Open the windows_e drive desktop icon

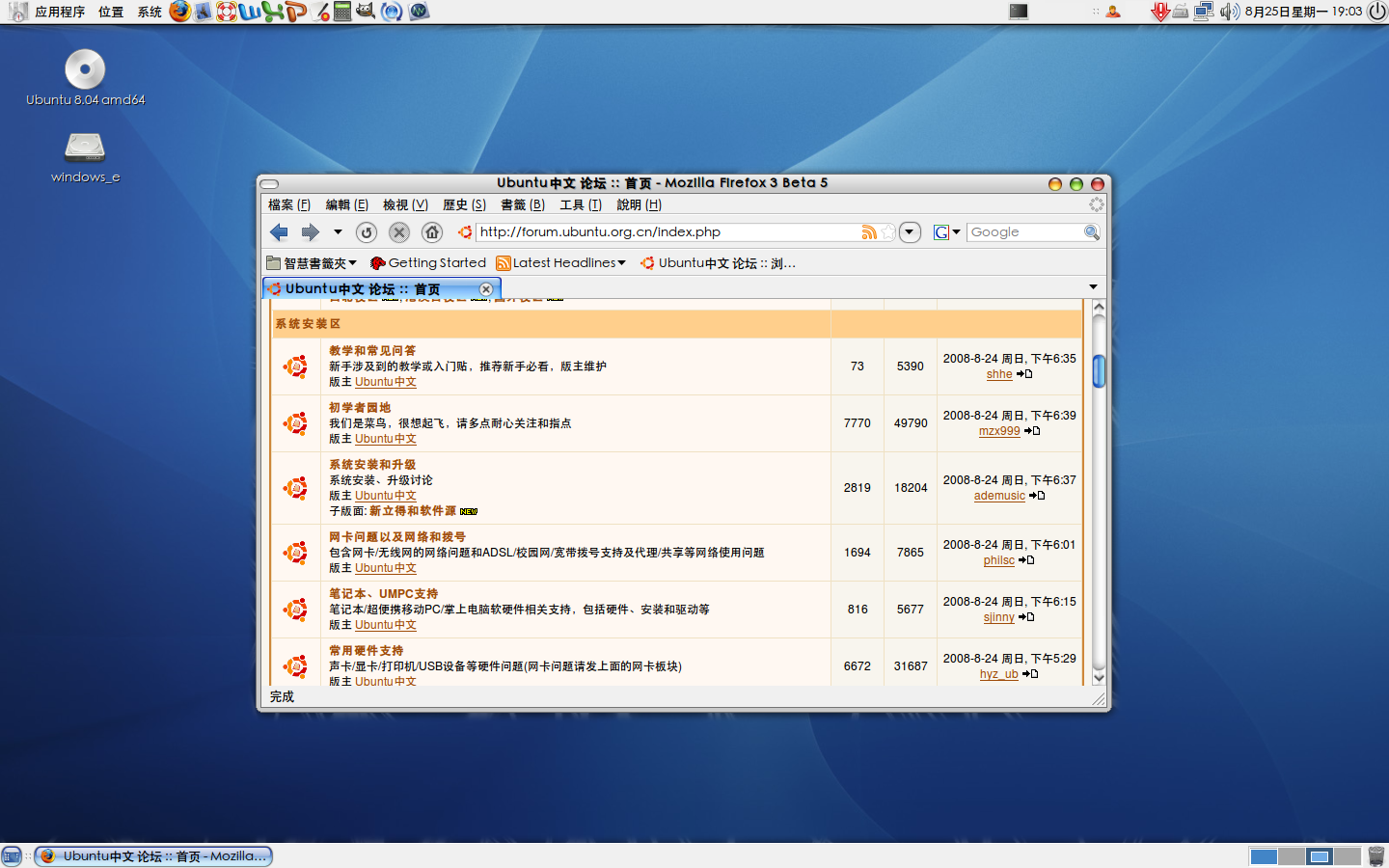(85, 156)
